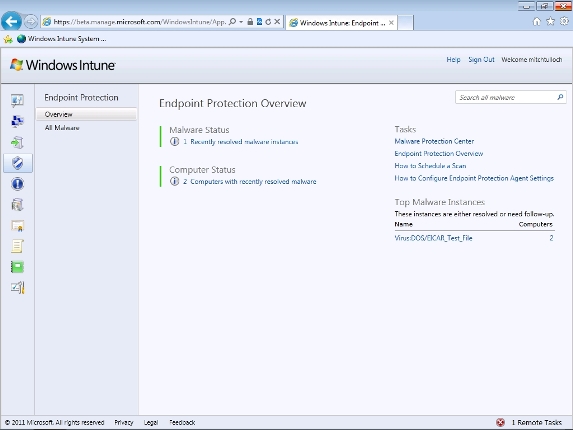The image size is (573, 430).
Task: Open How to Schedule a Scan link
Action: coord(430,166)
